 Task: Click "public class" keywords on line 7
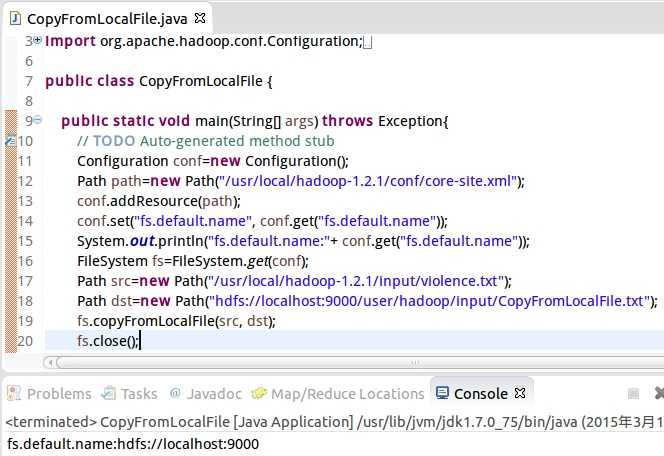tap(90, 81)
